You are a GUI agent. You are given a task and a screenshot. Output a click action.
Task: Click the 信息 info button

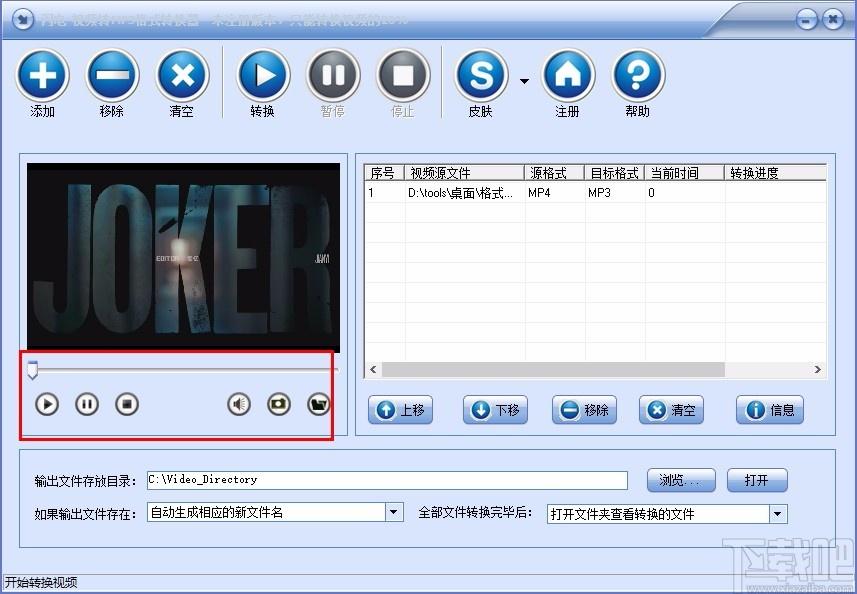click(x=770, y=410)
